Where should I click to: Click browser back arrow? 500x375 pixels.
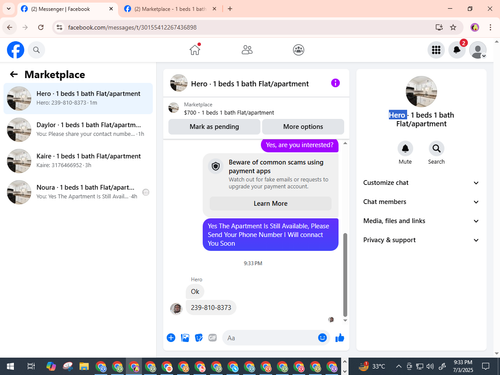coord(10,27)
